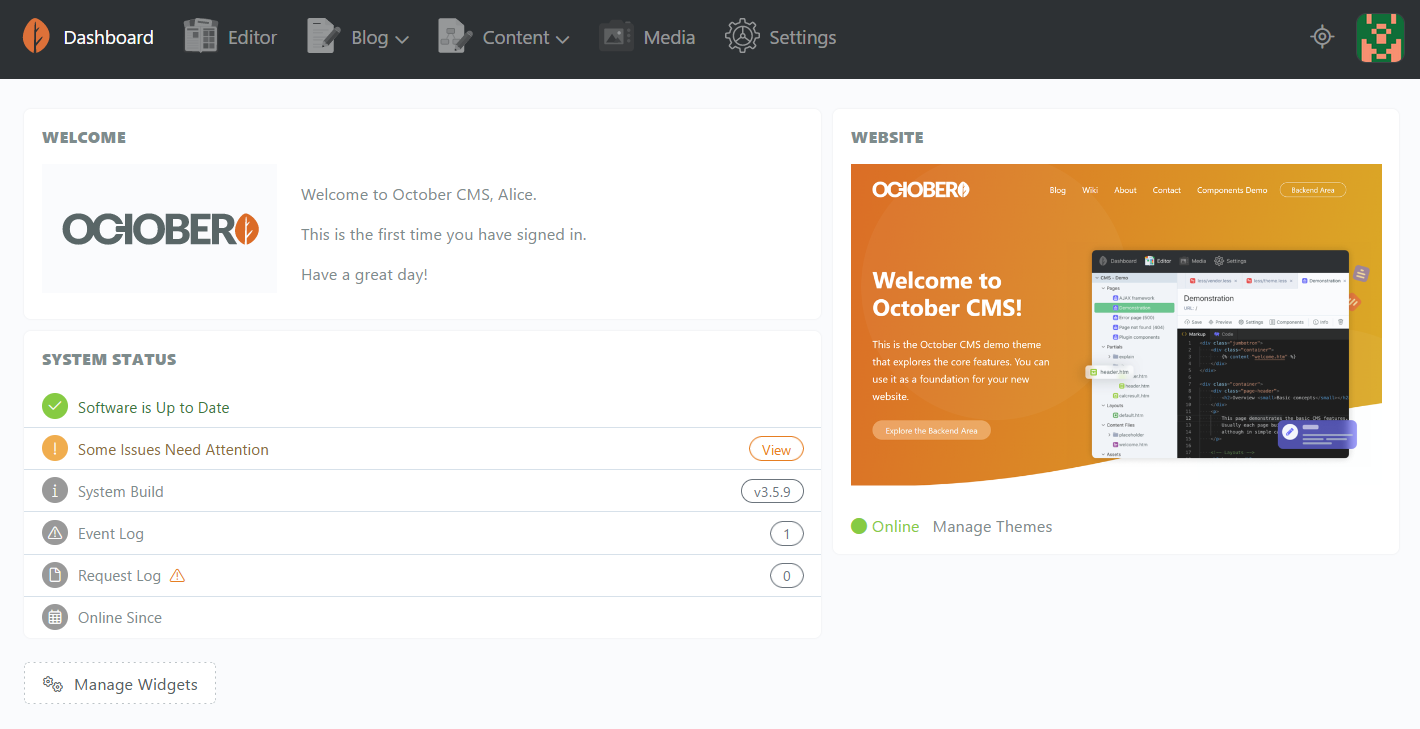Click the v3.5.9 build version badge

pos(772,492)
